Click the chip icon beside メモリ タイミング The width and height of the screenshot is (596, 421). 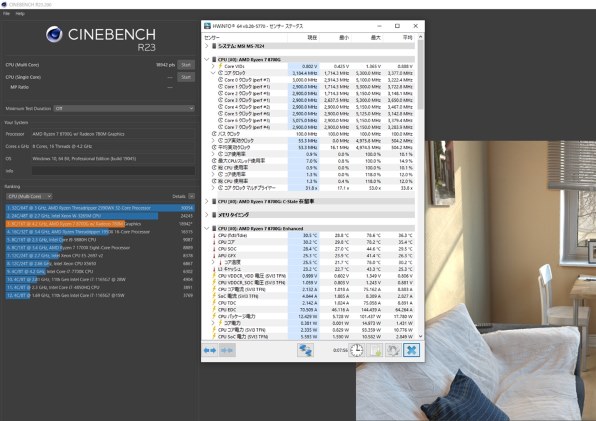(214, 215)
